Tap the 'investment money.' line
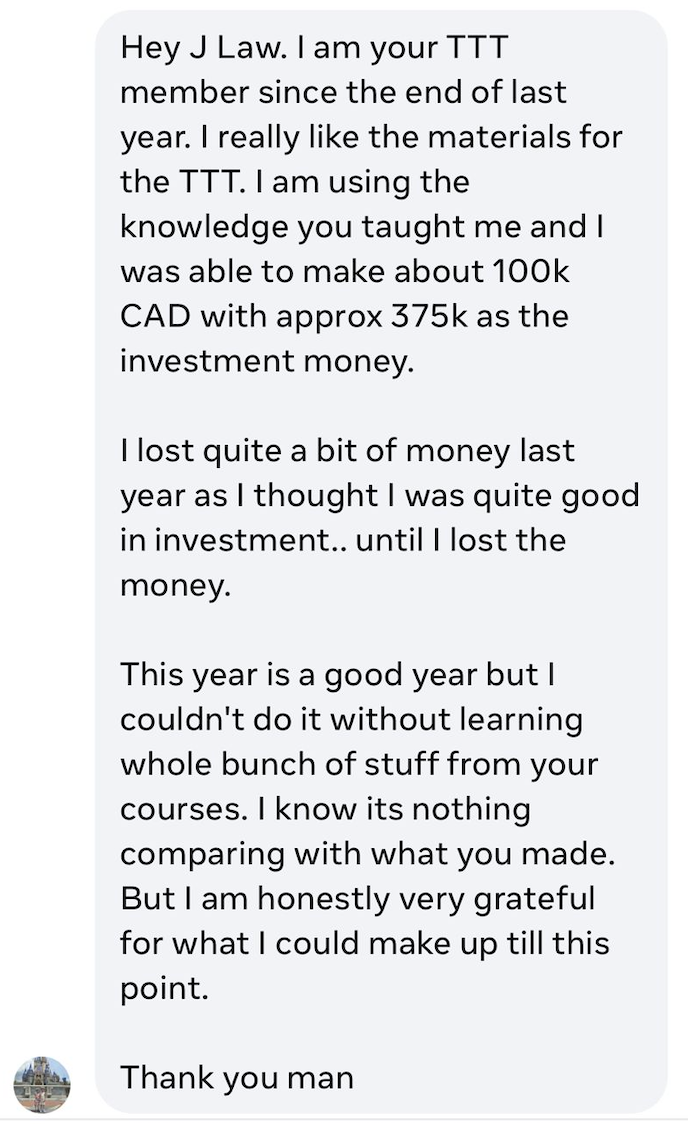This screenshot has width=688, height=1124. 267,361
